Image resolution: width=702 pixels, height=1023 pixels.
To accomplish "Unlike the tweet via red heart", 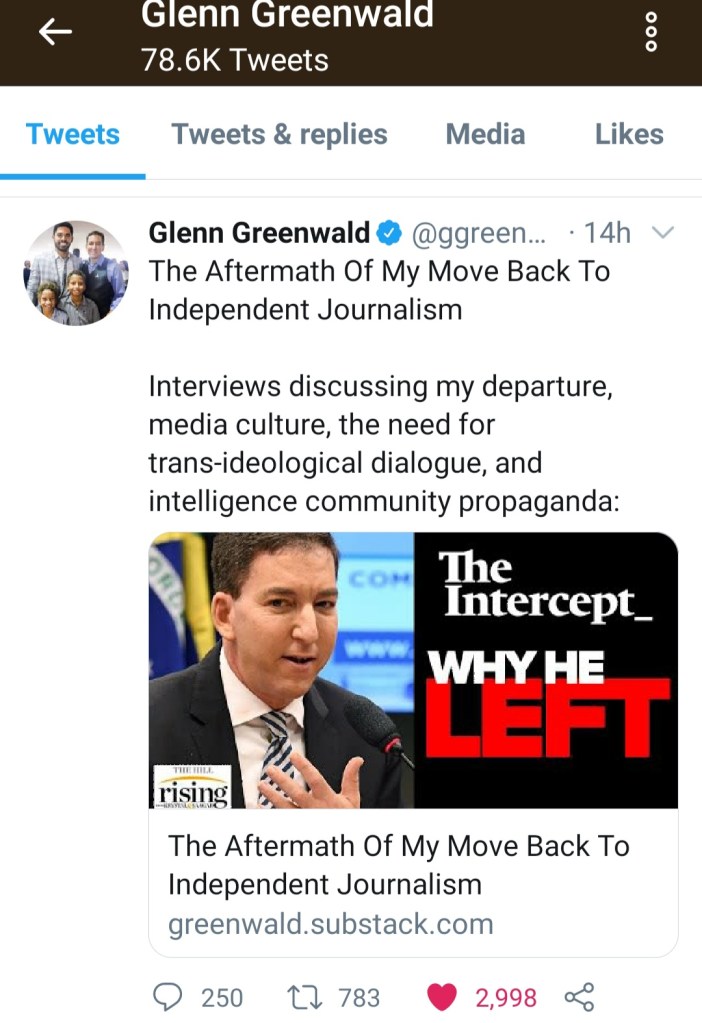I will point(442,998).
